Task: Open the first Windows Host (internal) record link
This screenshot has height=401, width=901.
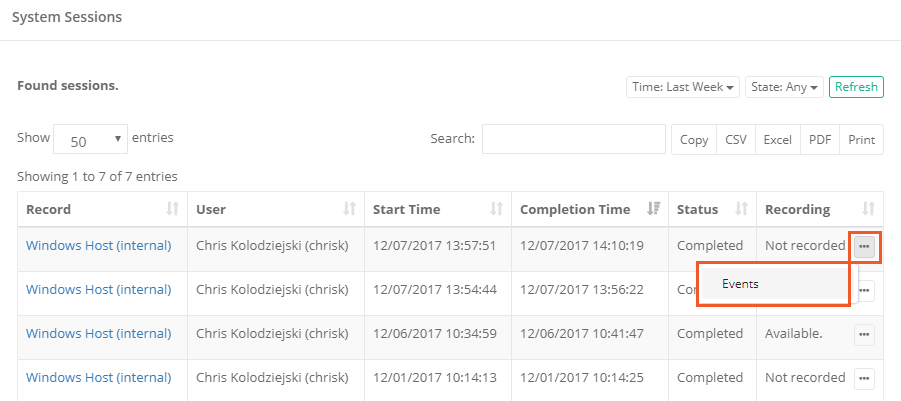Action: click(98, 246)
